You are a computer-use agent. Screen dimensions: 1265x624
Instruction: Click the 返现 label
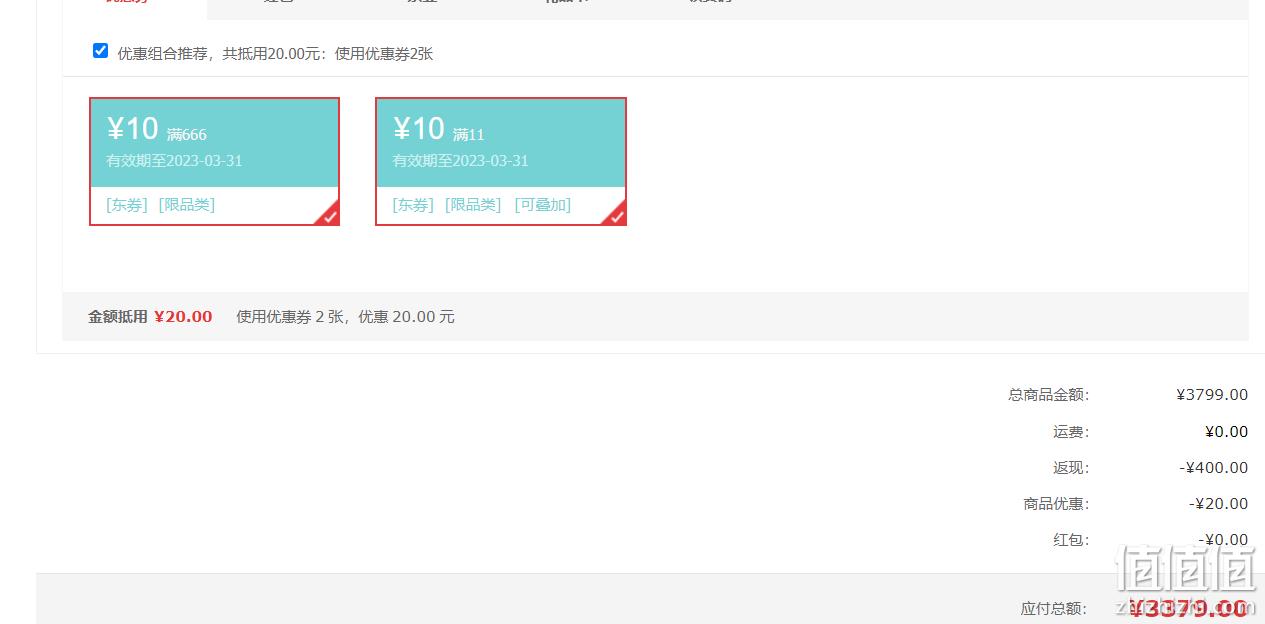pos(1071,468)
